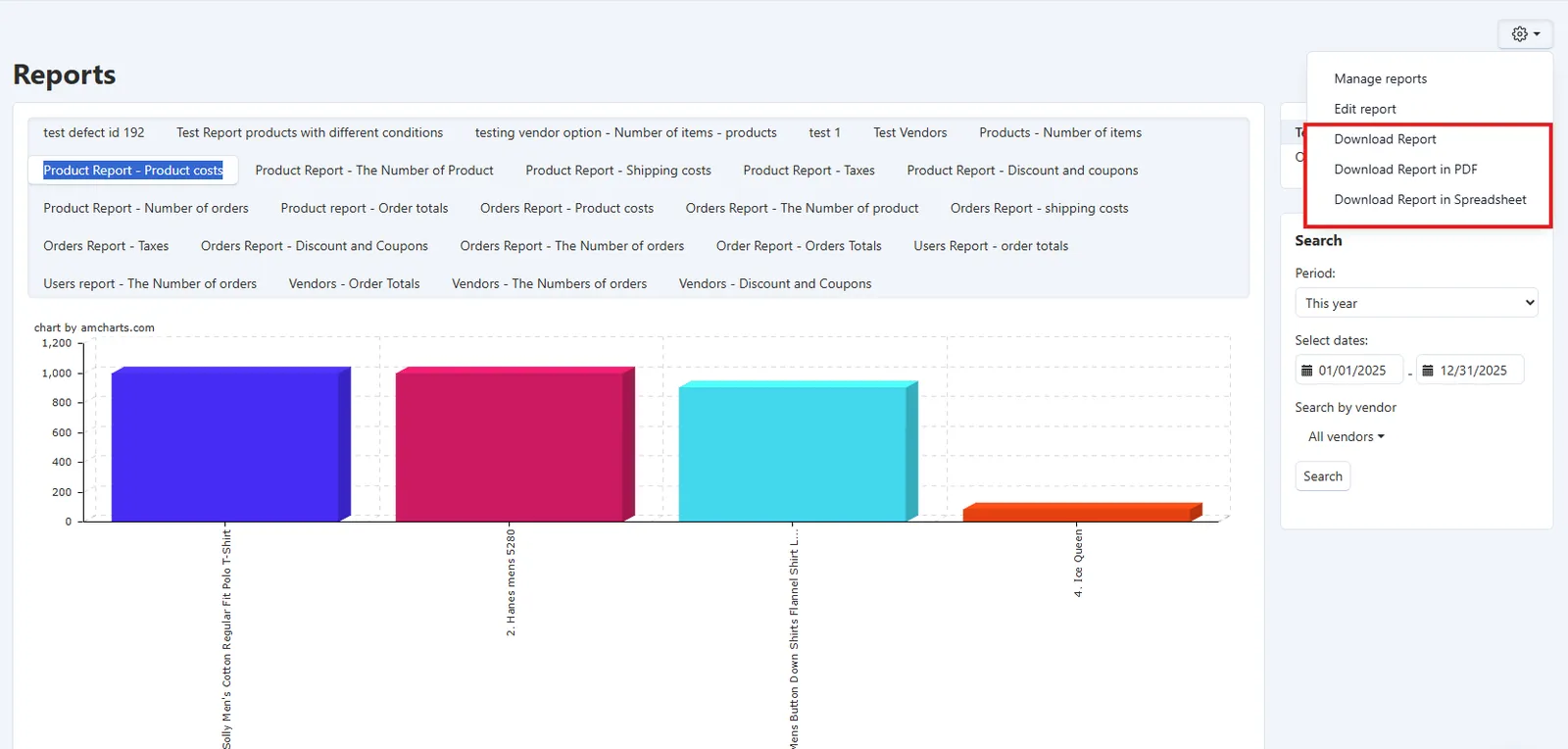The width and height of the screenshot is (1568, 749).
Task: Open the Test Vendors tab
Action: pyautogui.click(x=910, y=132)
